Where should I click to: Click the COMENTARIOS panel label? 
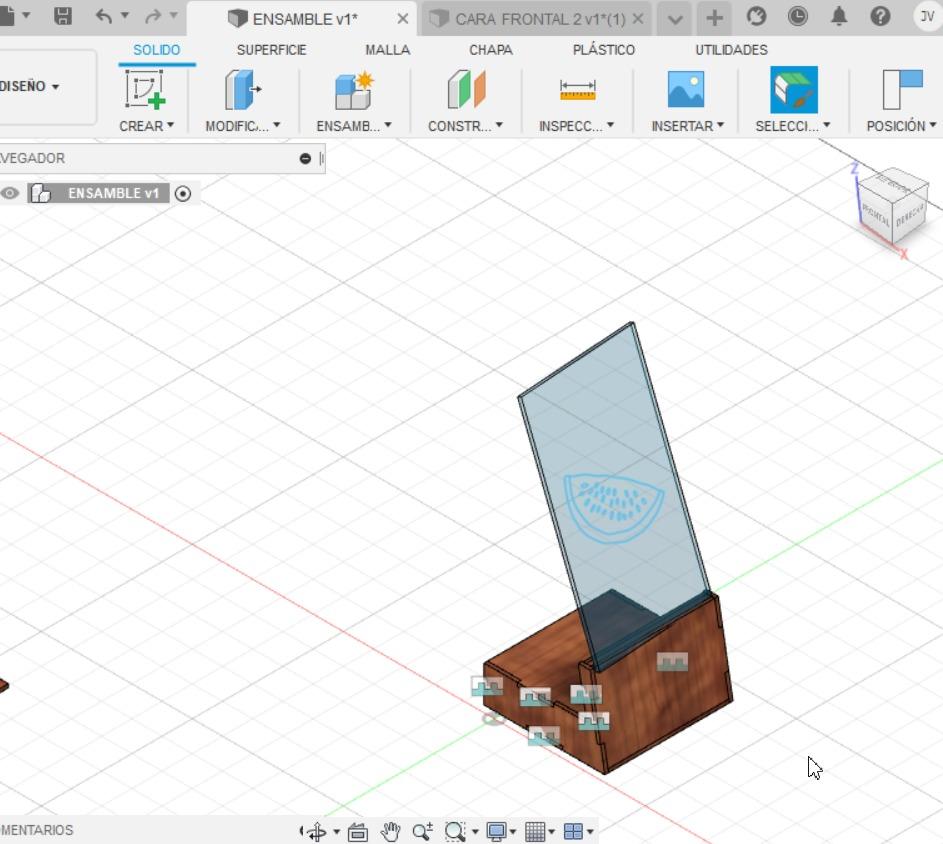[x=37, y=830]
